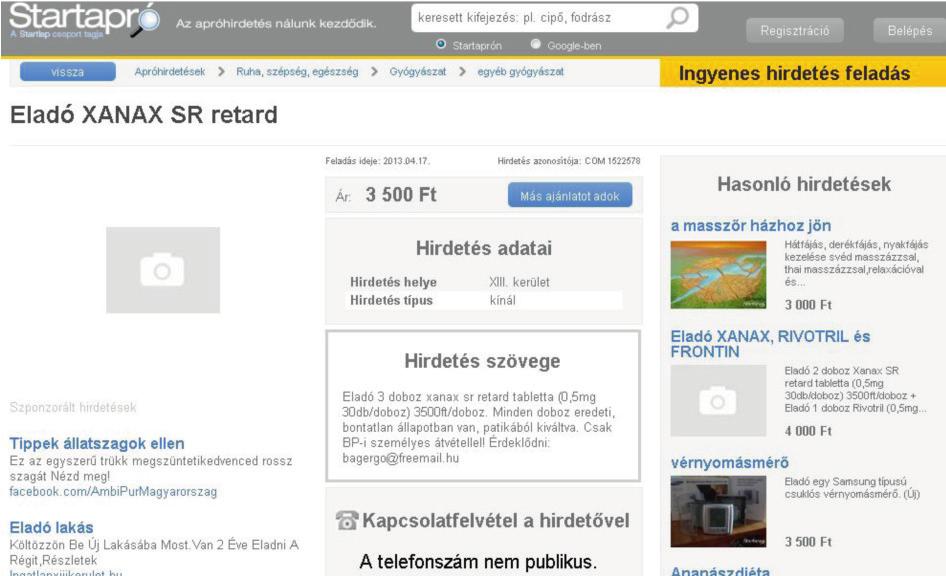Open the Ananászdiéta ad link

(720, 571)
